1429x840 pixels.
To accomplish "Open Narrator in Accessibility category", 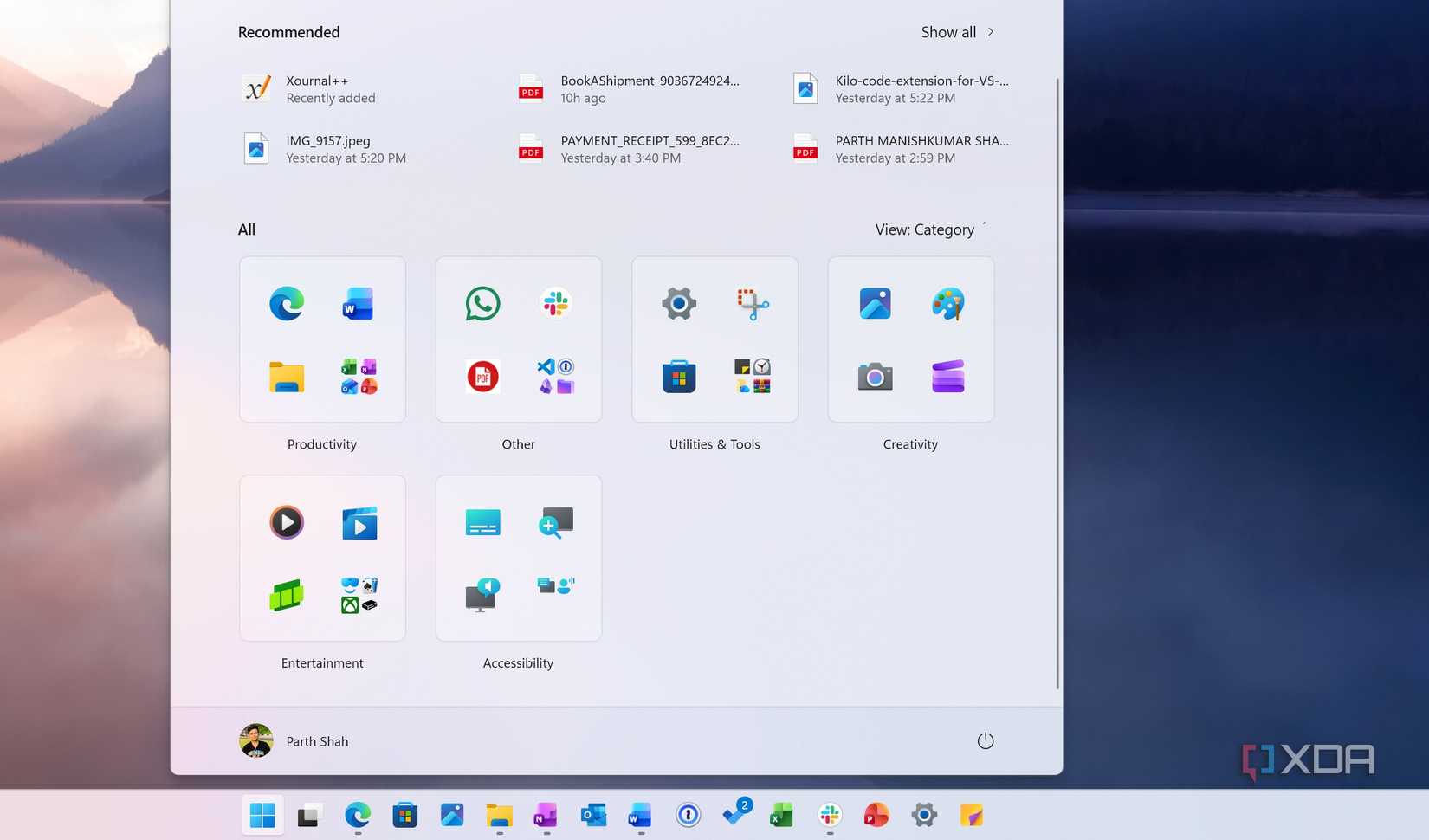I will pyautogui.click(x=482, y=595).
